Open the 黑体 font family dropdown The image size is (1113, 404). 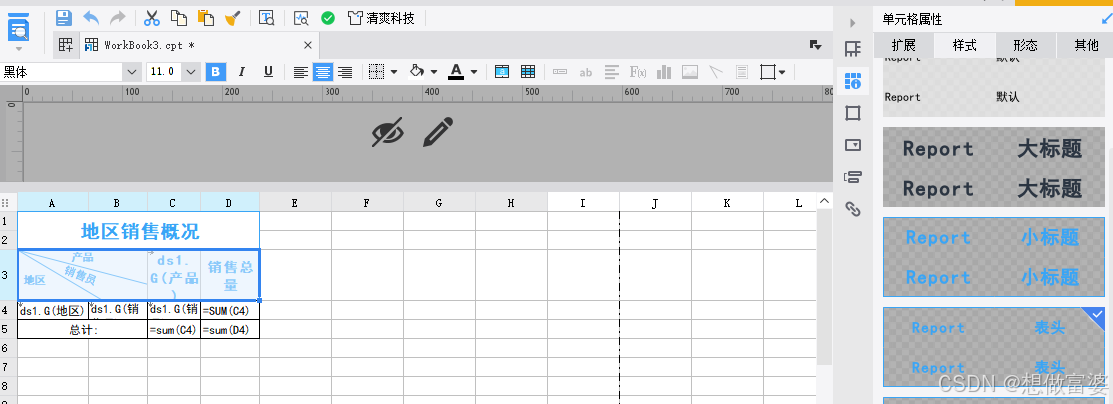pos(132,72)
